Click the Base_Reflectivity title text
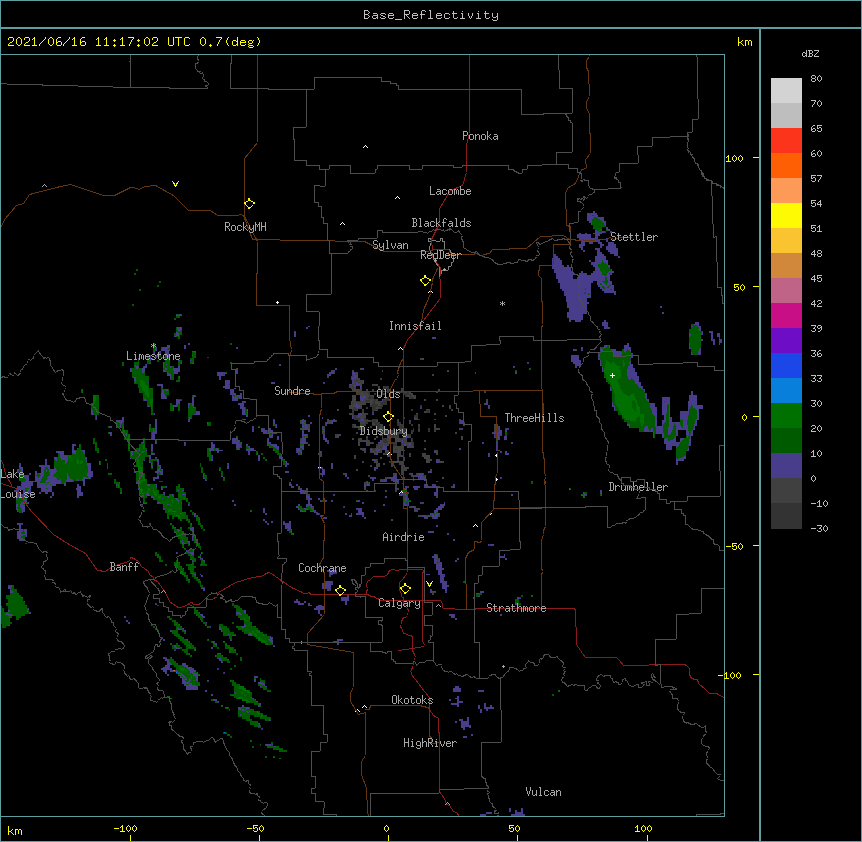 pyautogui.click(x=431, y=15)
